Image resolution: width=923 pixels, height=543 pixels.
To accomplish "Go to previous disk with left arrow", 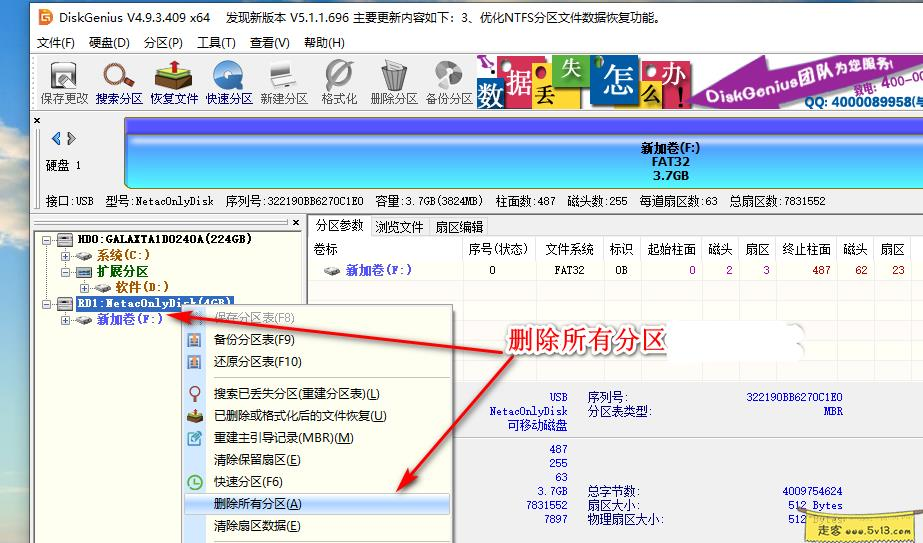I will [56, 138].
